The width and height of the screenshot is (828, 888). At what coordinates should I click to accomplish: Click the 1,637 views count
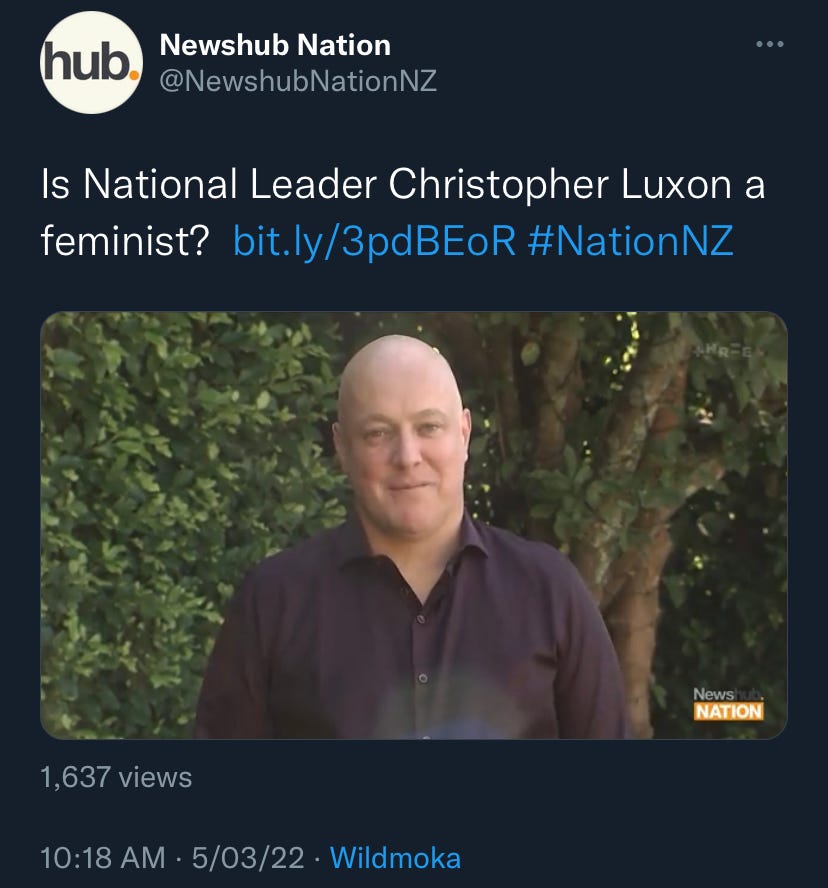coord(116,777)
